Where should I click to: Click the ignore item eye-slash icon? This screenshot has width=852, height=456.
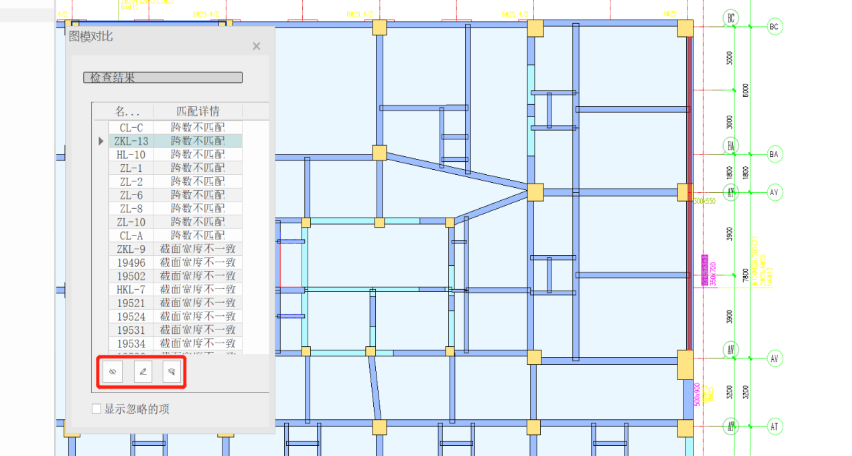(112, 372)
